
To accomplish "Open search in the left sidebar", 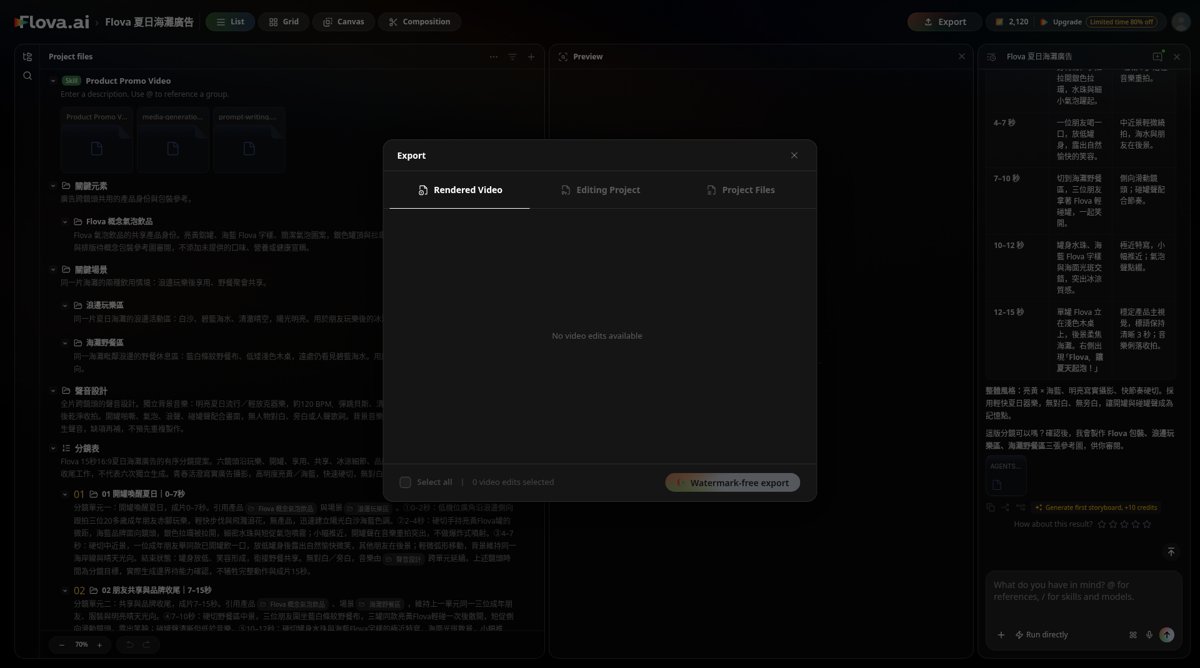I will pos(27,76).
